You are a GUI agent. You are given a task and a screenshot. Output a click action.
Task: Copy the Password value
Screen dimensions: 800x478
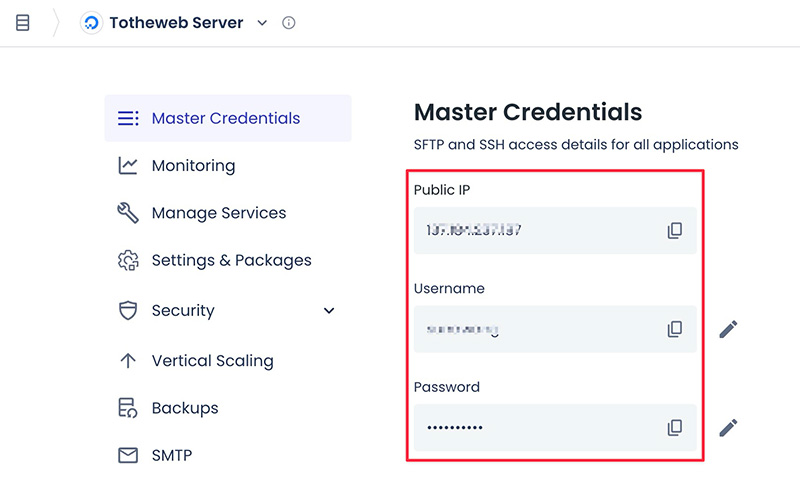coord(675,428)
